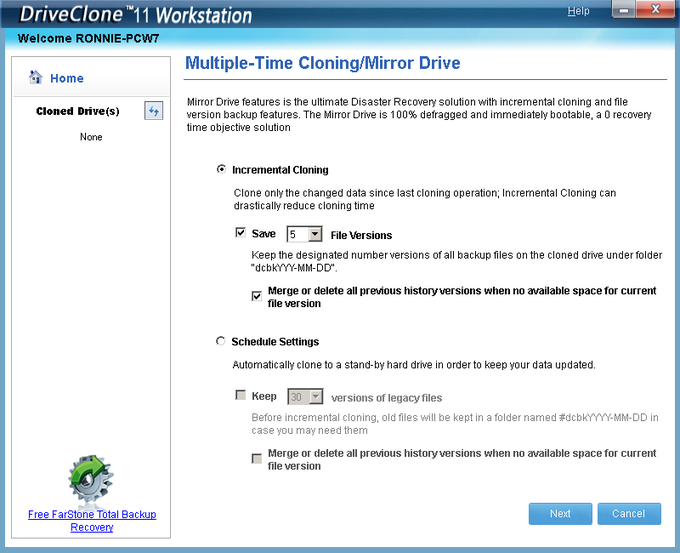Expand the Keep versions number dropdown
This screenshot has height=553, width=680.
pos(314,398)
